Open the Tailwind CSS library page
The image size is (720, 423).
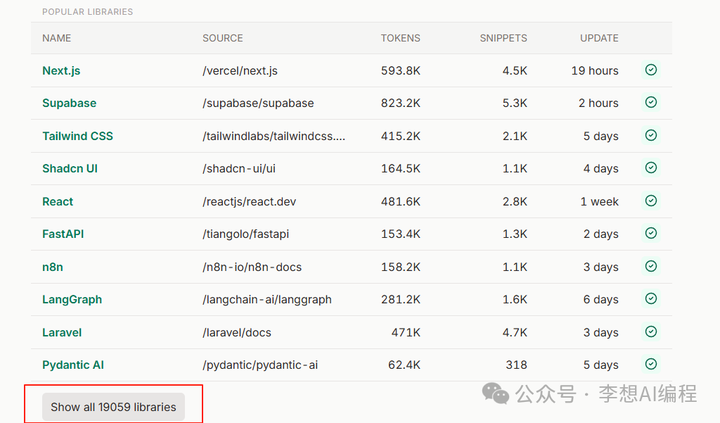[77, 136]
